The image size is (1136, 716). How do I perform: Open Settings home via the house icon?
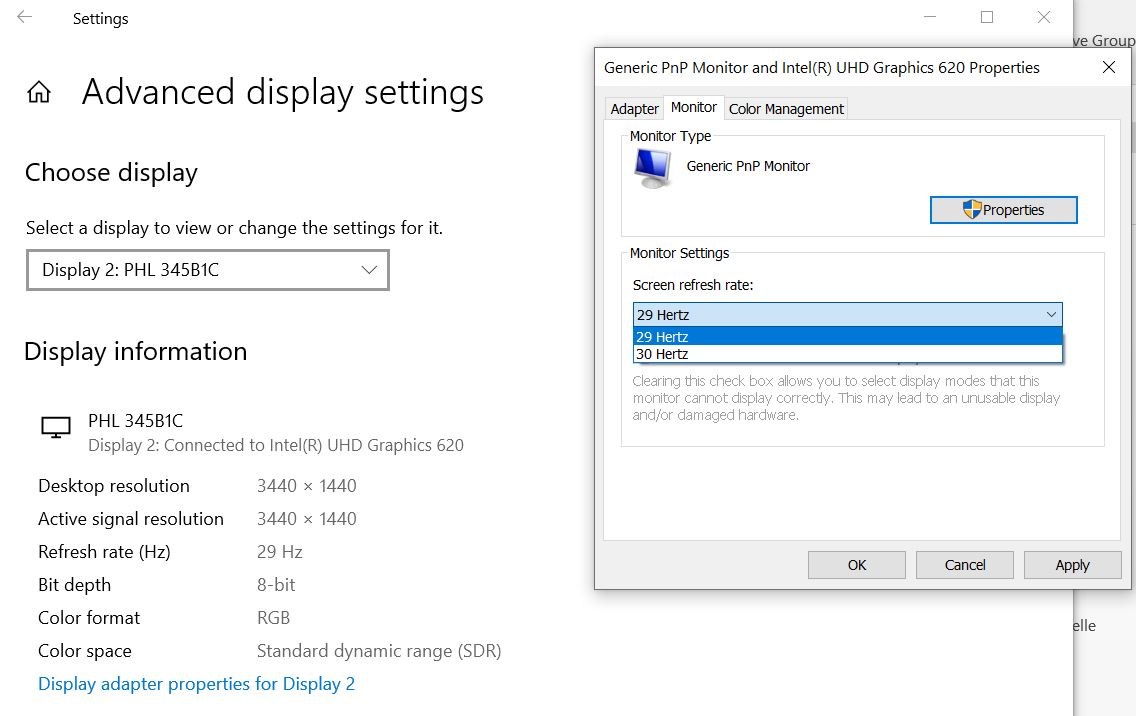click(39, 92)
